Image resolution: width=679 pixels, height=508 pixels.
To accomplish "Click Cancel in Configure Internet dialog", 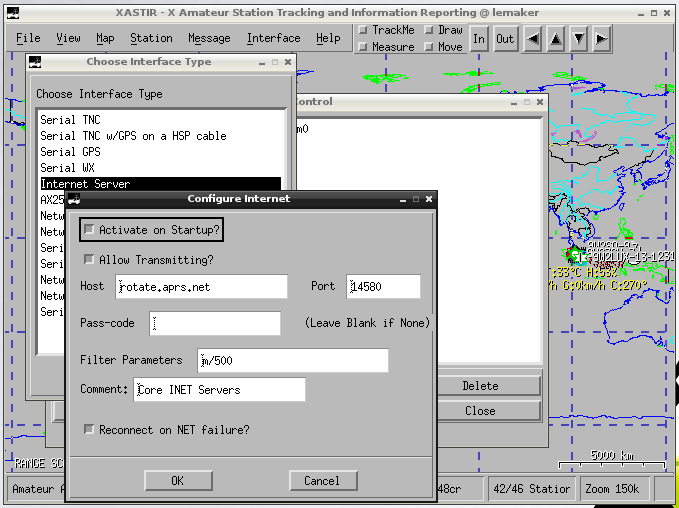I will tap(323, 481).
